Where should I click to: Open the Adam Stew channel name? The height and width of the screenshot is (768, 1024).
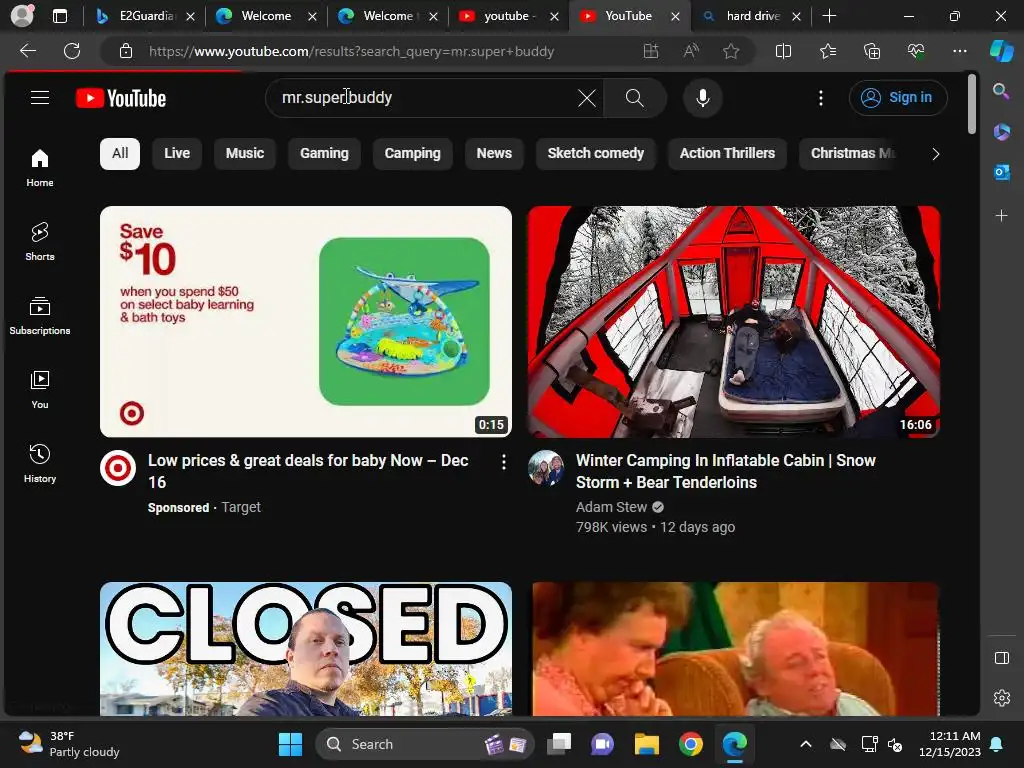coord(611,507)
